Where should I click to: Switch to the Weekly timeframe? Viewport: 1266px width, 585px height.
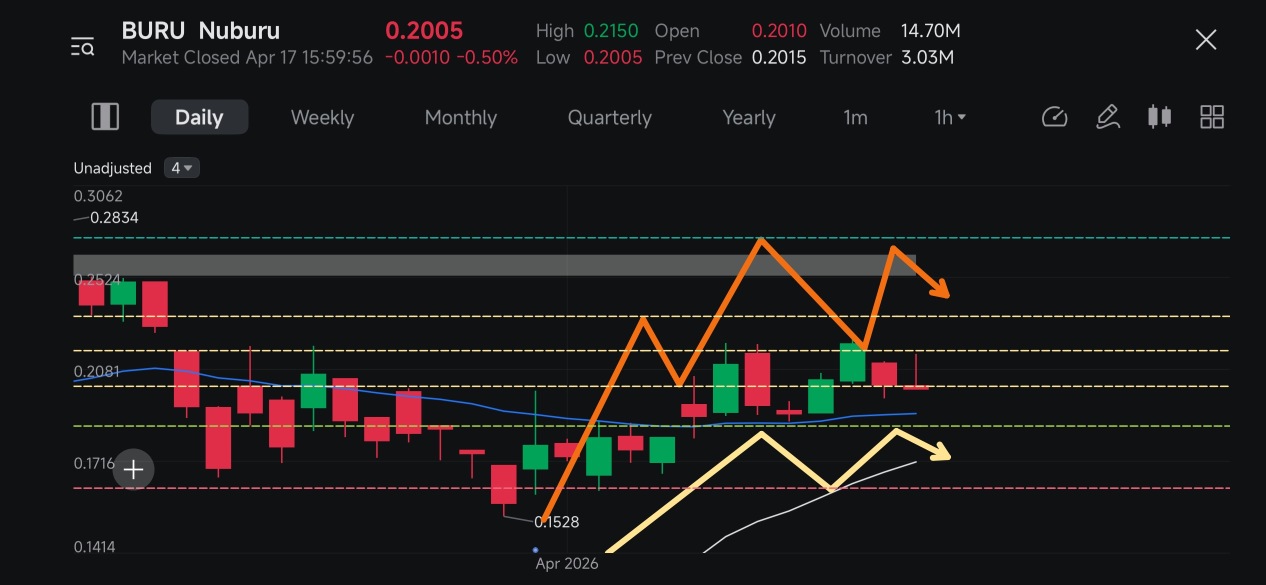[322, 117]
